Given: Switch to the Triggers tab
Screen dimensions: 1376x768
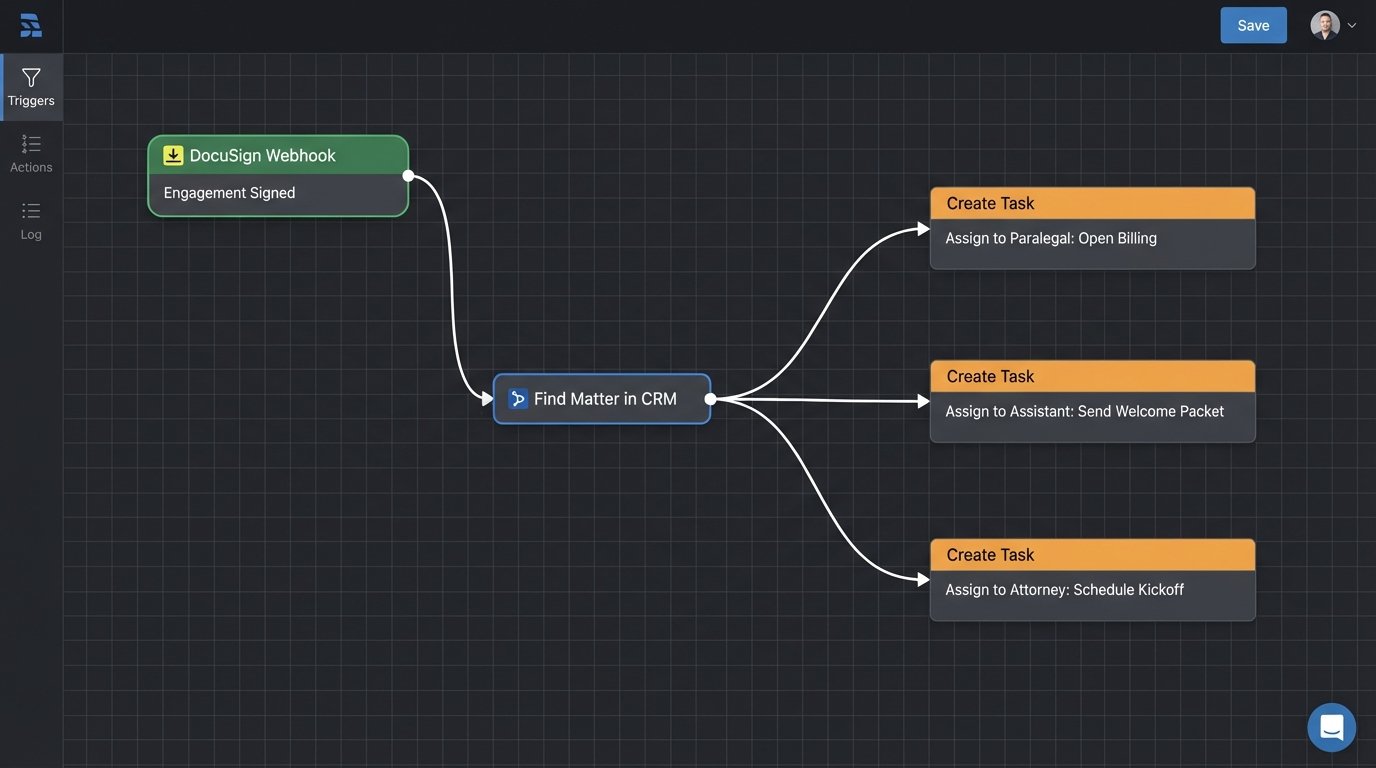Looking at the screenshot, I should (30, 87).
